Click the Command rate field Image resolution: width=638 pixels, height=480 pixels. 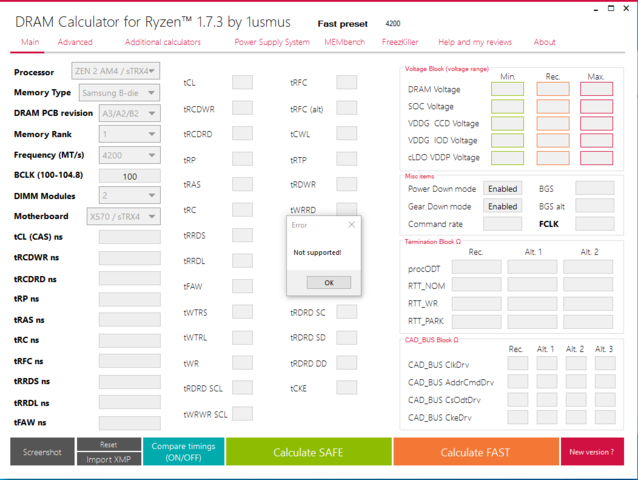click(503, 224)
